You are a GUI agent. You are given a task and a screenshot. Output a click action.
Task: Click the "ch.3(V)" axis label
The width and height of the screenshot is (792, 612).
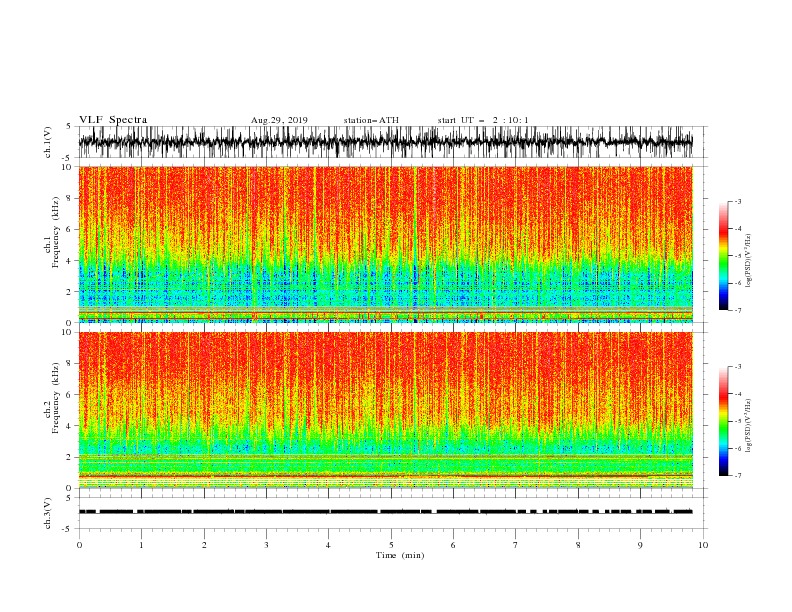pyautogui.click(x=48, y=513)
